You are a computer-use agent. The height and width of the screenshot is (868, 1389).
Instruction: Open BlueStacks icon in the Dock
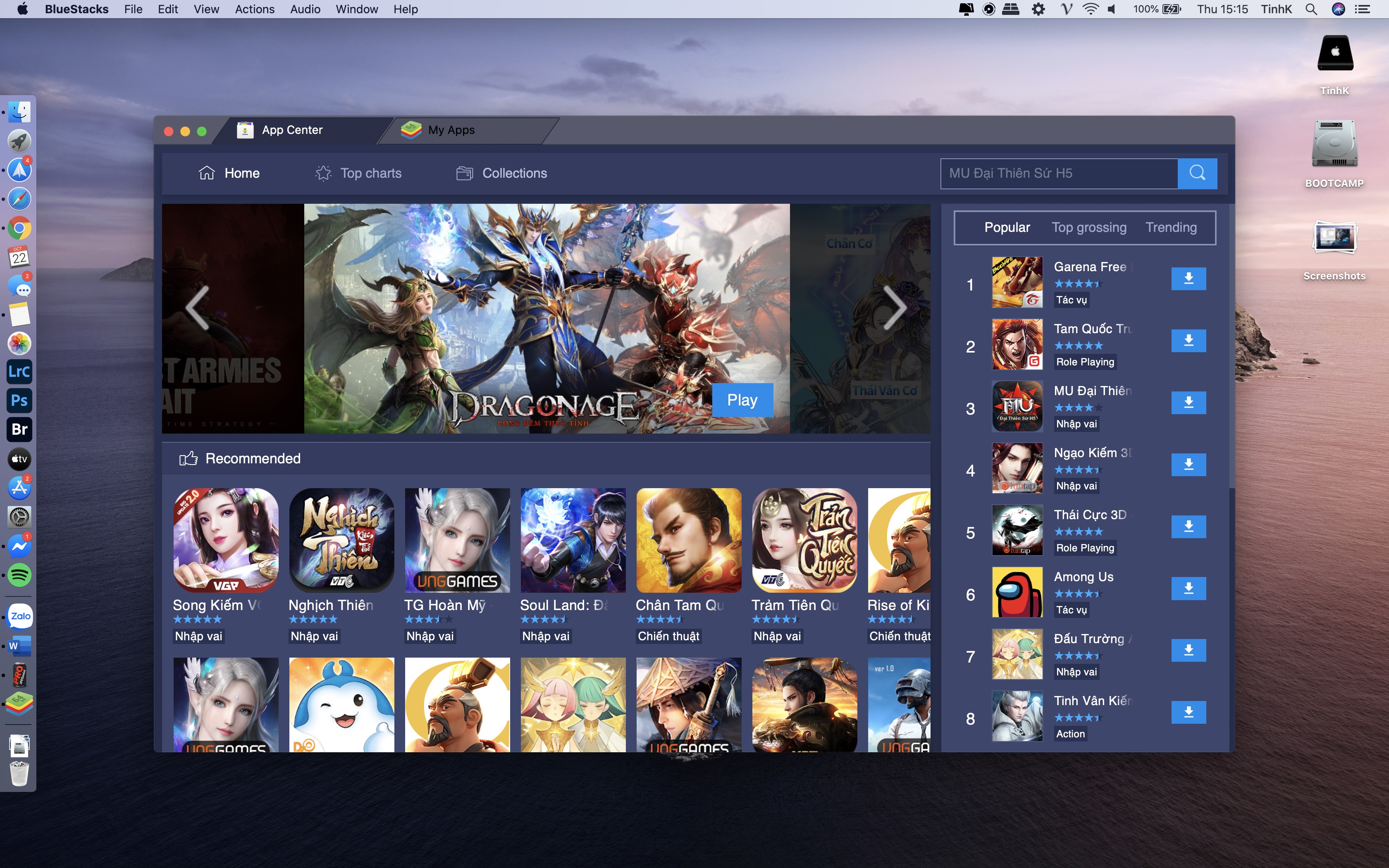coord(19,704)
